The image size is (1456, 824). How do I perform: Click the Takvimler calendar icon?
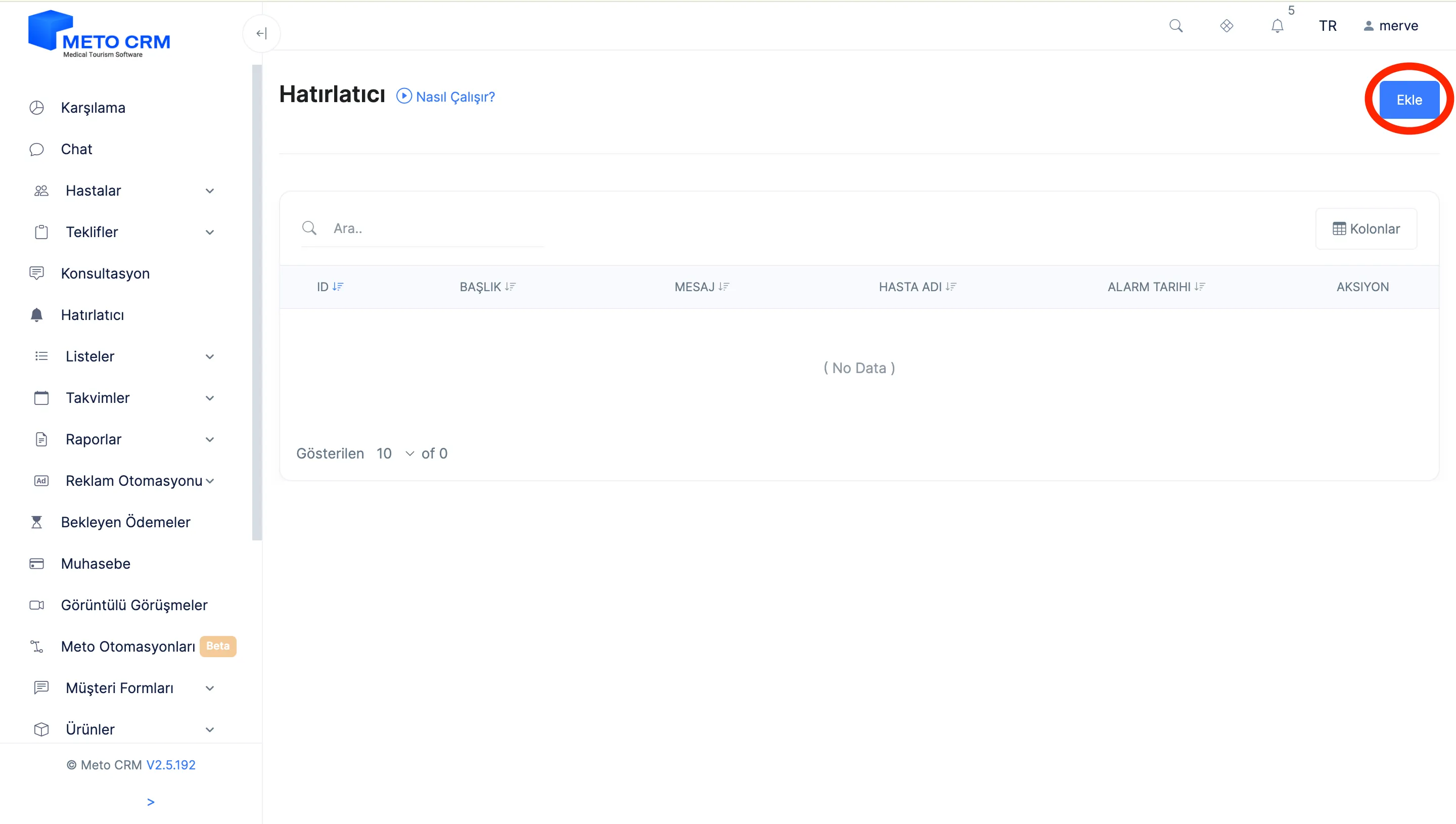coord(41,398)
